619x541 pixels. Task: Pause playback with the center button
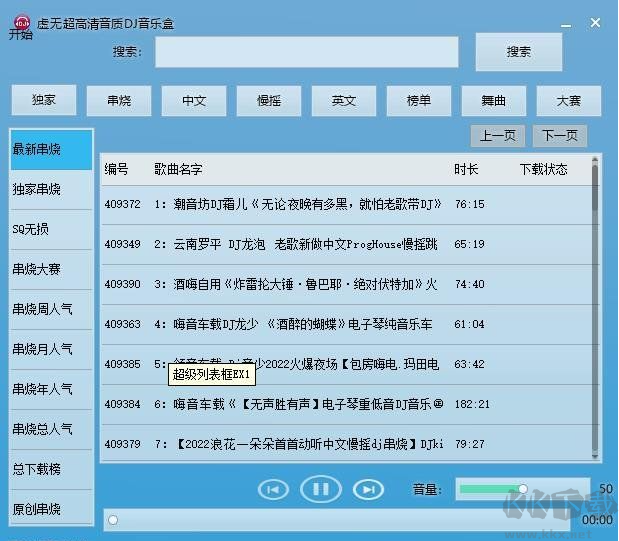point(321,489)
